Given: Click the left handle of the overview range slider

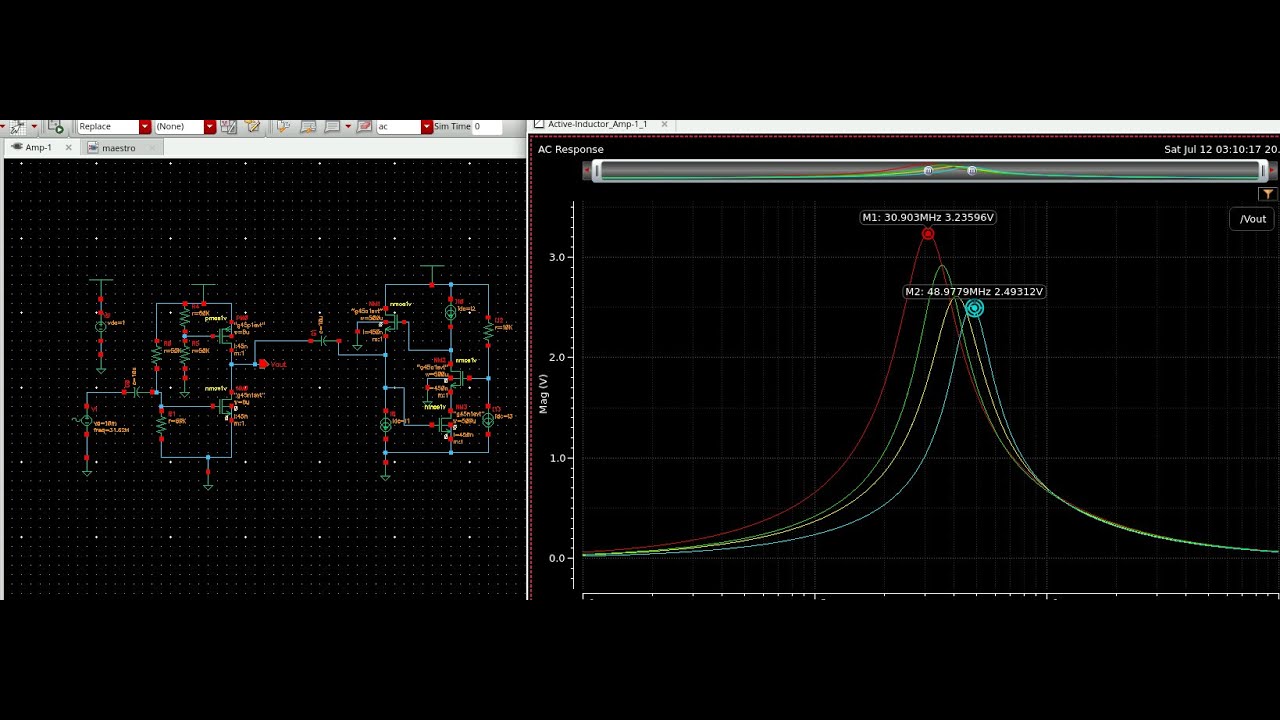Looking at the screenshot, I should pos(597,171).
